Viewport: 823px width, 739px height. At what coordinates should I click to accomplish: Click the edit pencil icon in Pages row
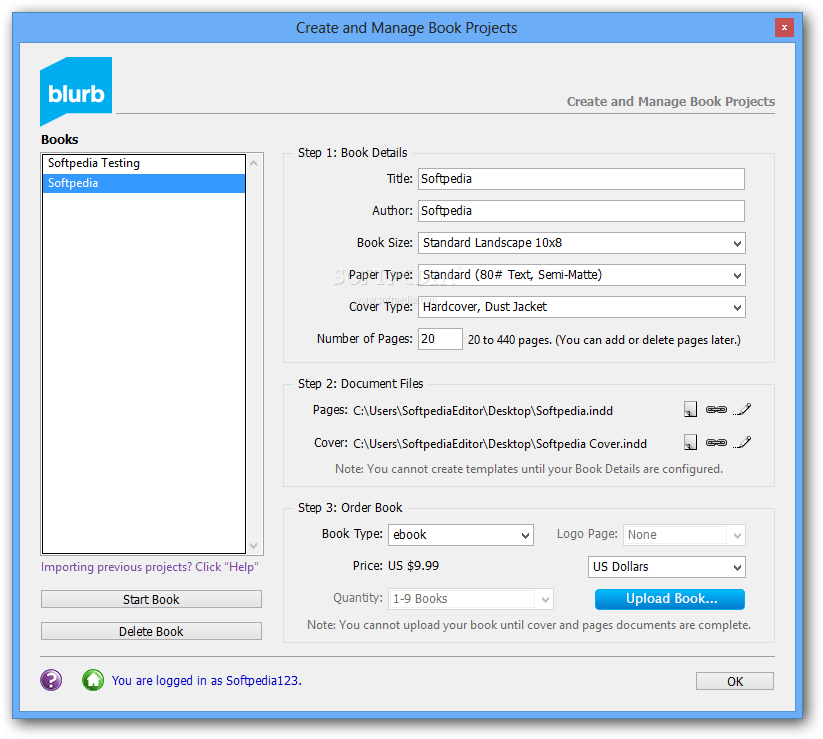742,409
